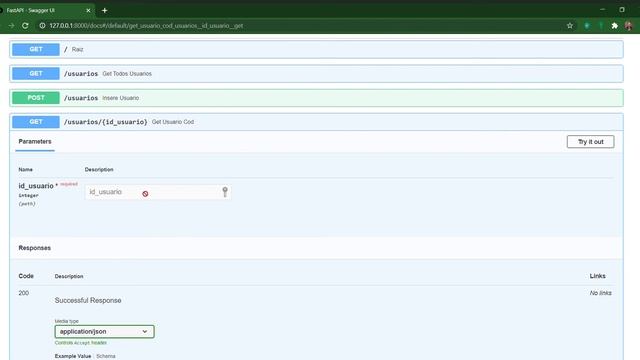This screenshot has width=640, height=360.
Task: Switch to Example Value view
Action: [x=73, y=356]
